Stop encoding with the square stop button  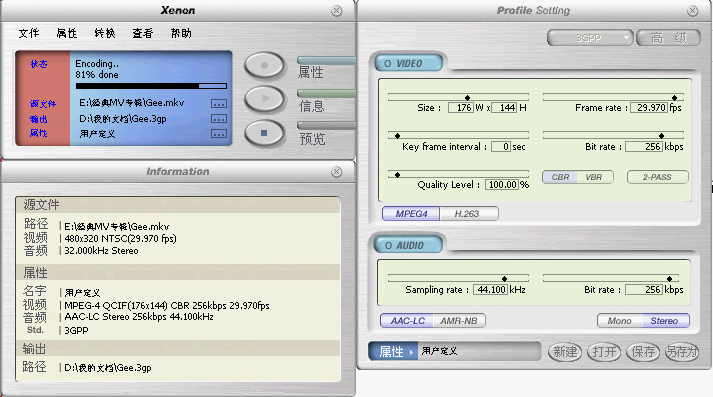pos(265,133)
